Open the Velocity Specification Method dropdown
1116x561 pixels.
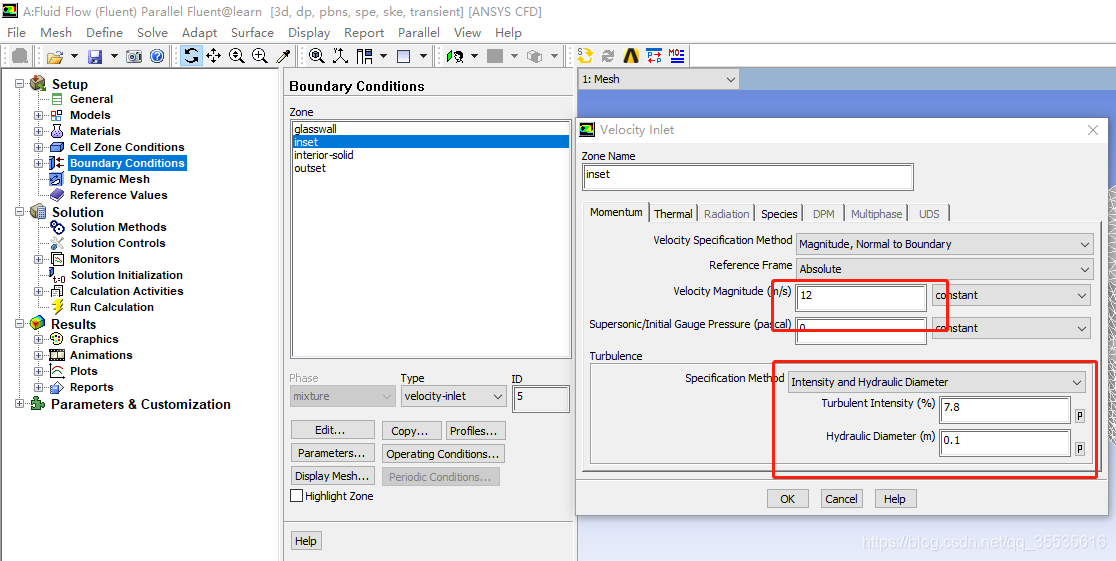[x=944, y=244]
